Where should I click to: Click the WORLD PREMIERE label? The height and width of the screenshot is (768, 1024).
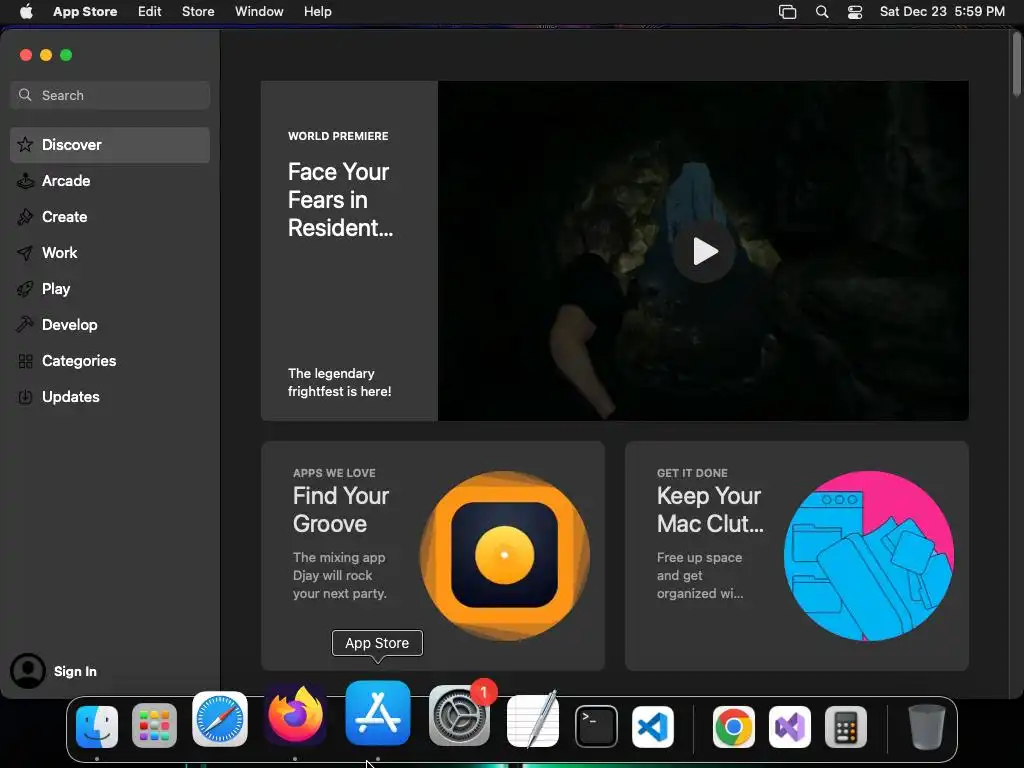[338, 136]
